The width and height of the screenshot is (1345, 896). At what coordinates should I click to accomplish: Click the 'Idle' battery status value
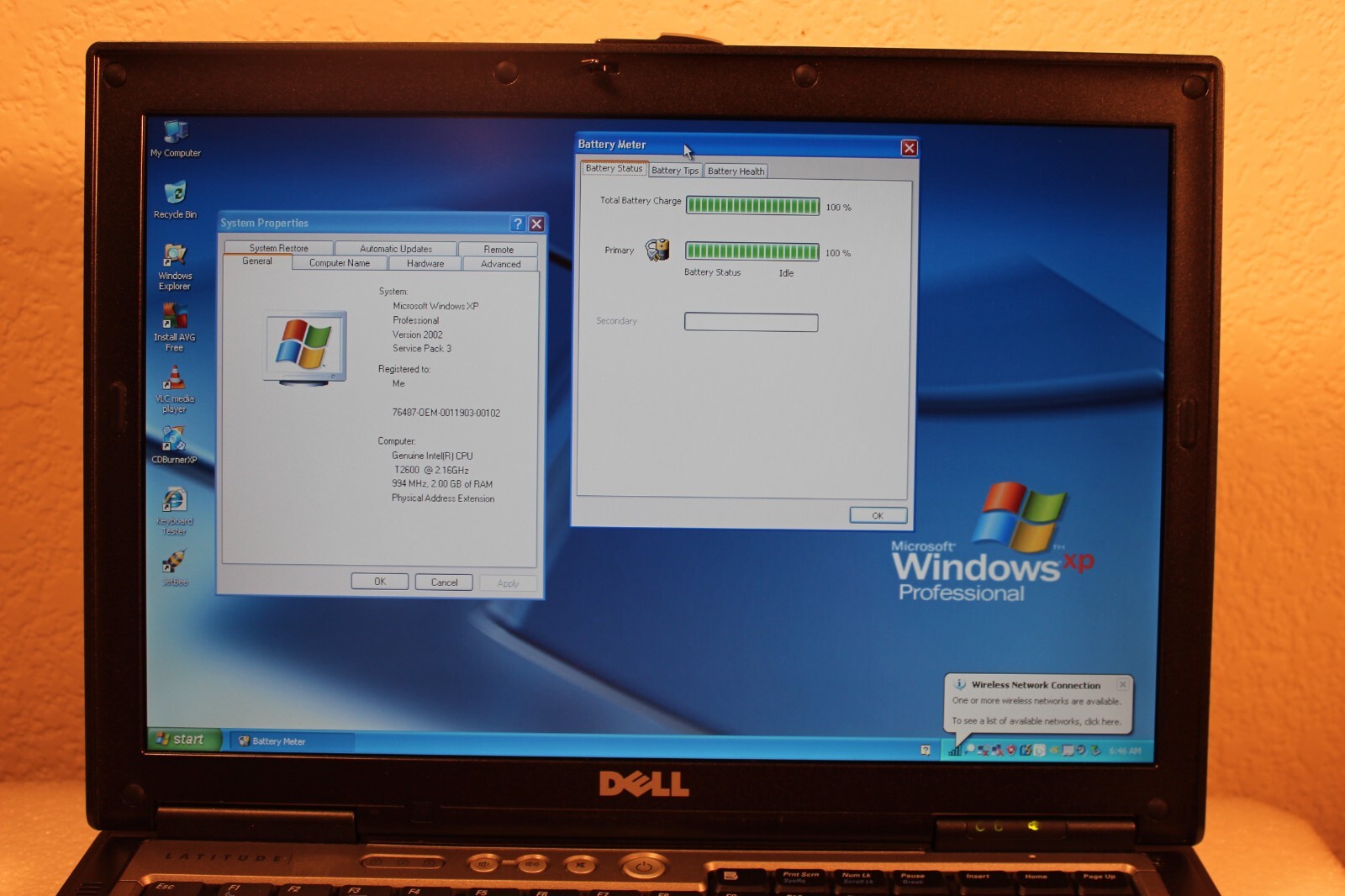pos(786,273)
